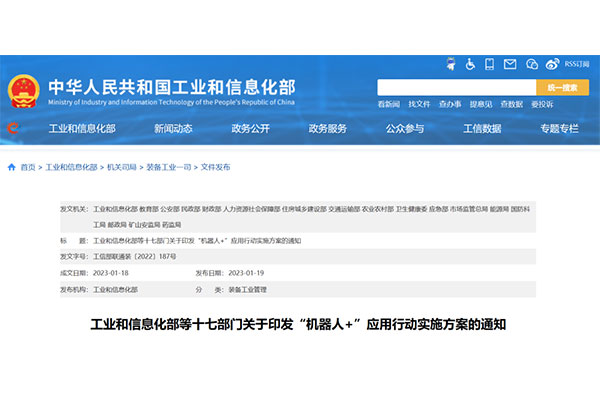Click the 统一搜索 search button

(562, 87)
